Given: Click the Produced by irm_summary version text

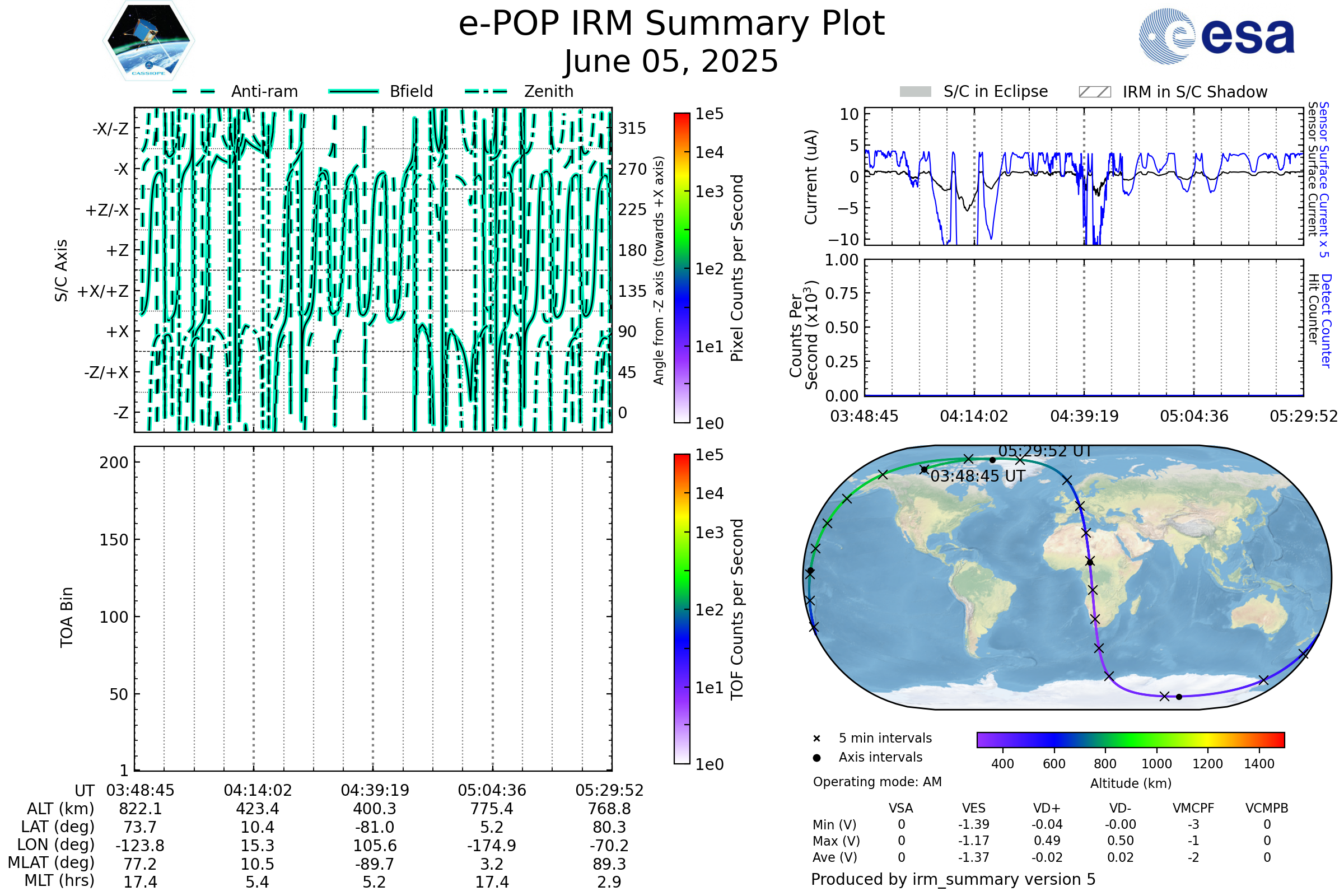Looking at the screenshot, I should pos(953,879).
